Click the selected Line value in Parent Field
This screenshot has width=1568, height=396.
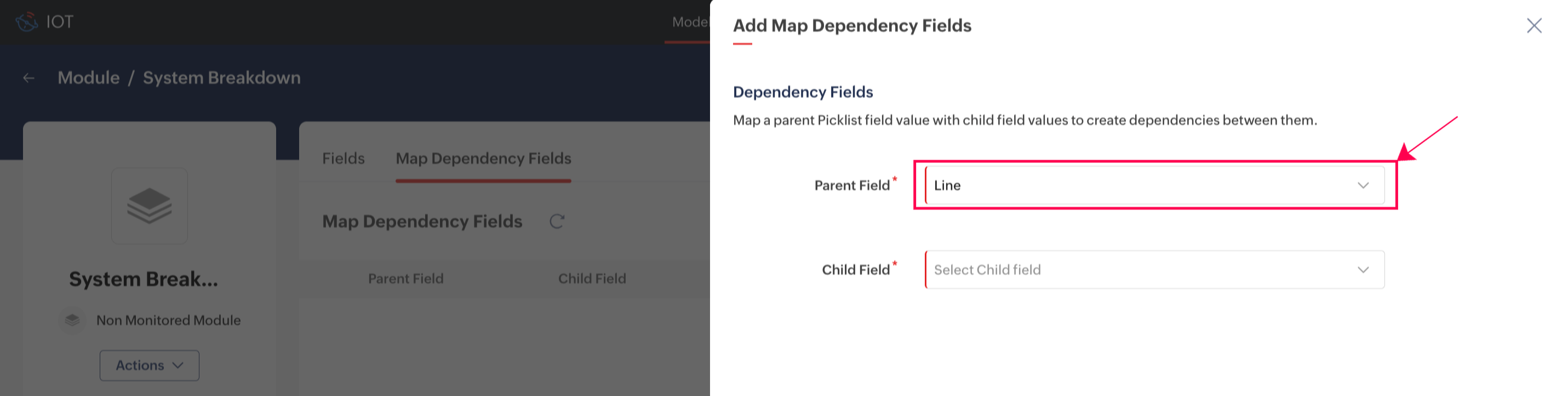(x=947, y=185)
